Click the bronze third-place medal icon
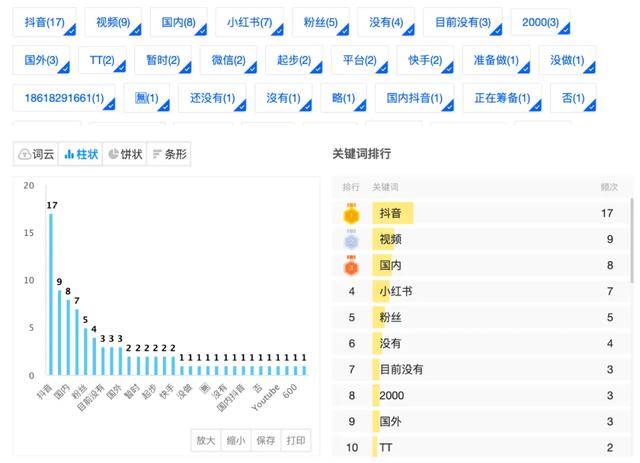The height and width of the screenshot is (463, 640). click(x=351, y=266)
